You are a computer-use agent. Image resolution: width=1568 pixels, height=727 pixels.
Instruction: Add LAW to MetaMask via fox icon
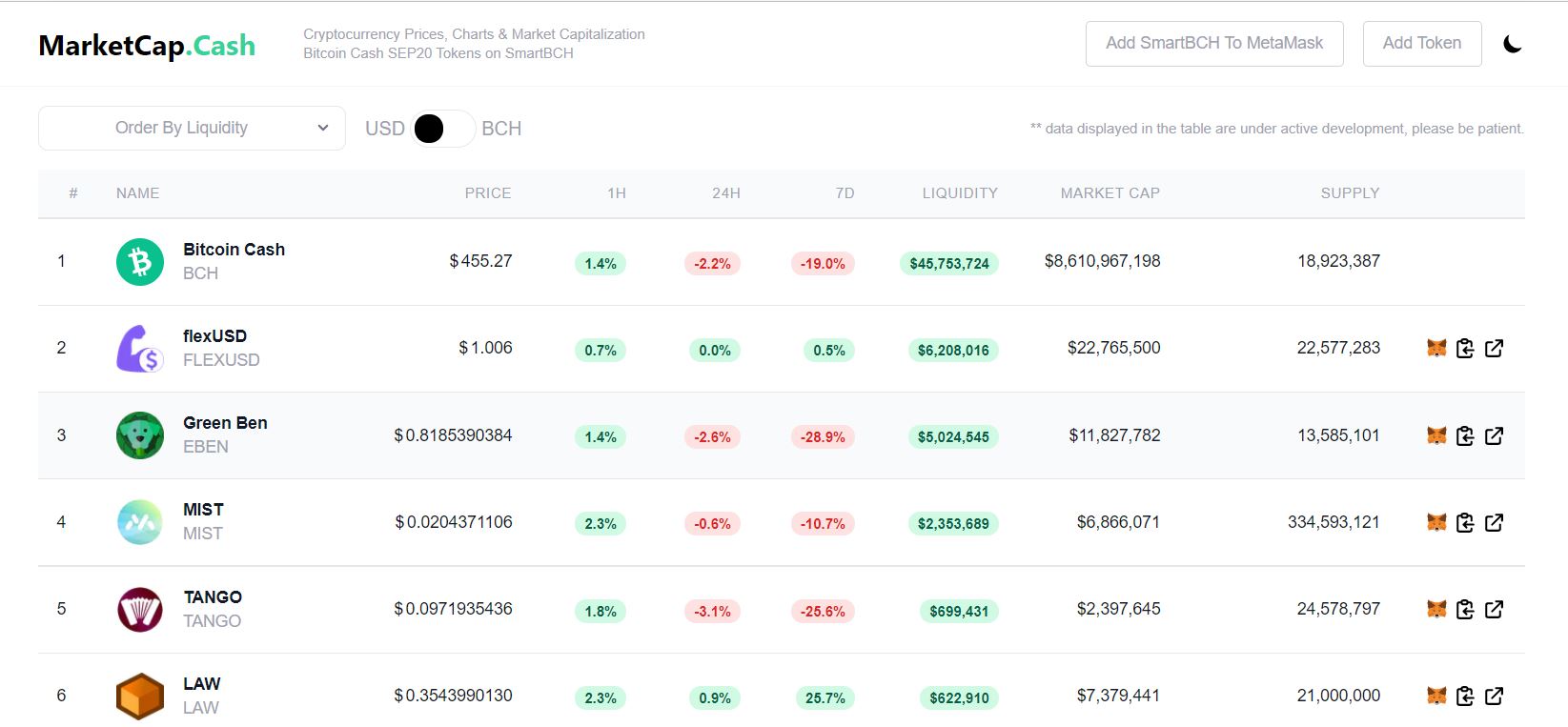(x=1436, y=697)
